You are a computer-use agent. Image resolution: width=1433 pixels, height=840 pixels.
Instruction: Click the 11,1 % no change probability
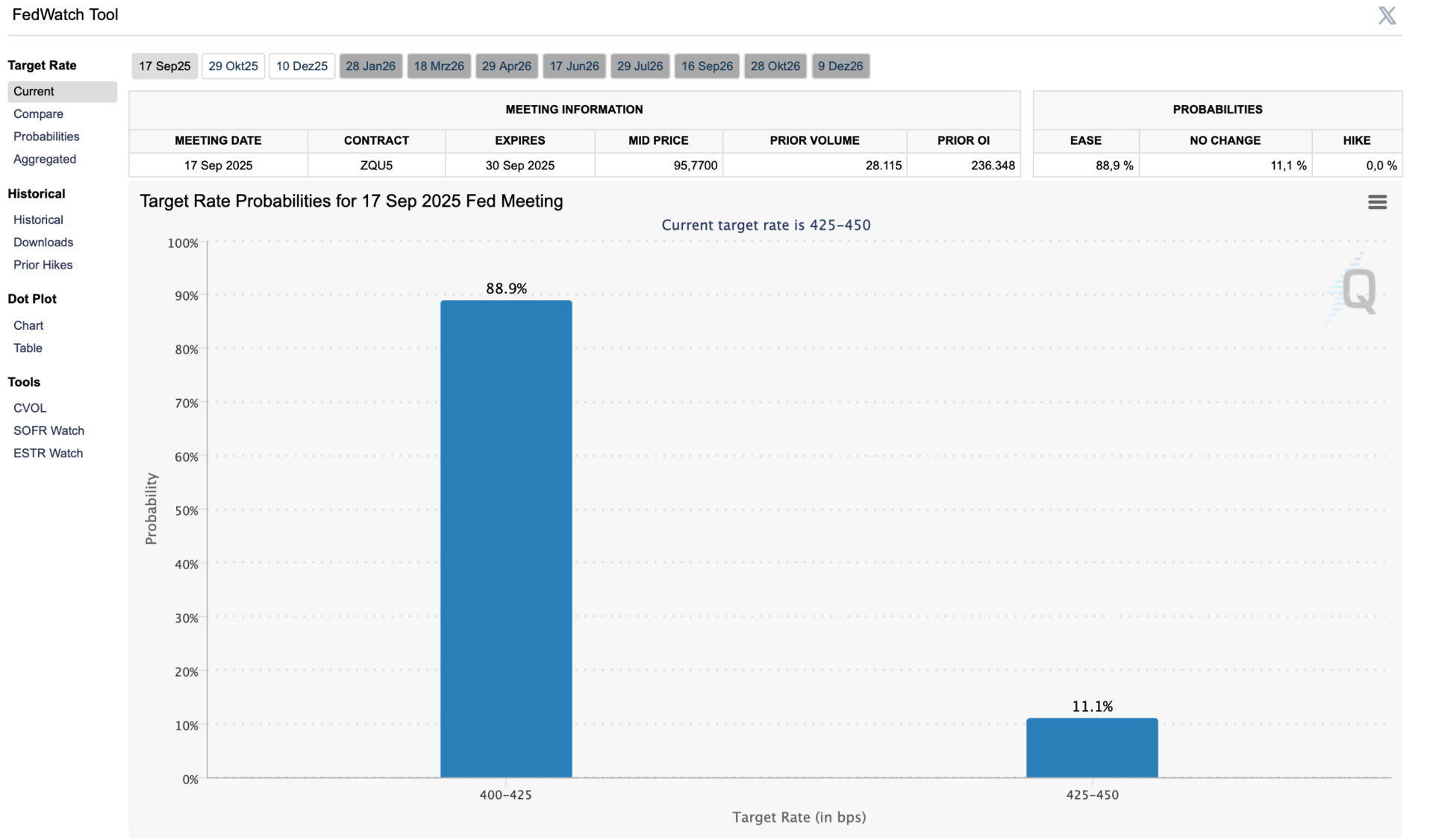[1288, 165]
